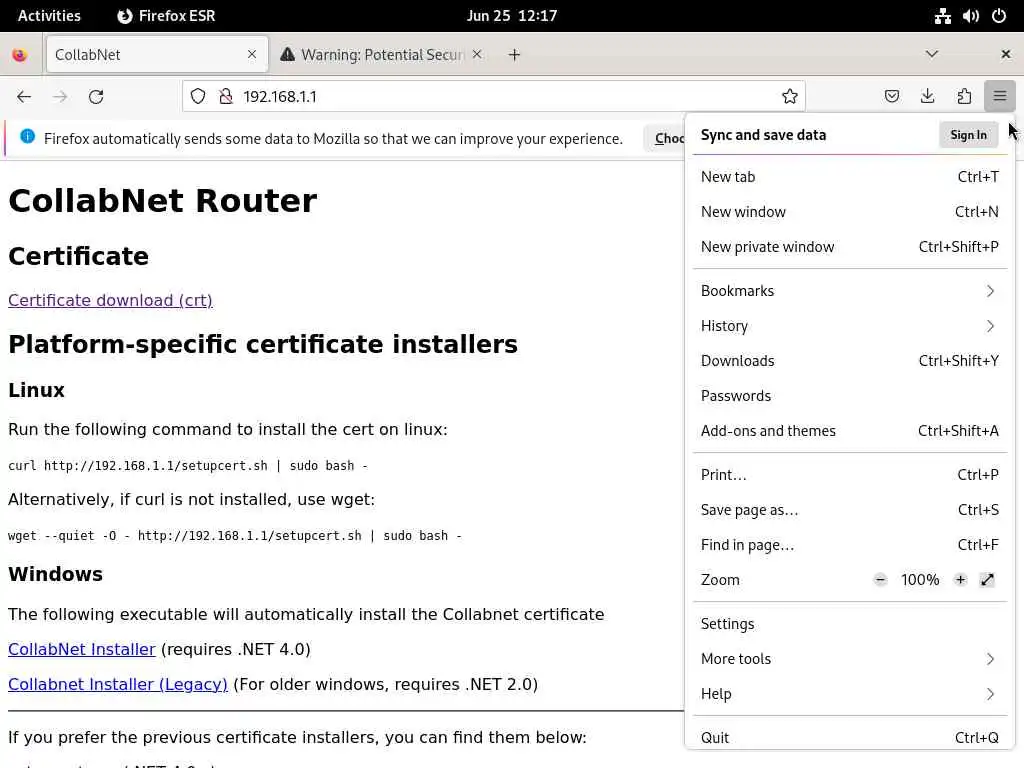Viewport: 1024px width, 768px height.
Task: Open power menu icon in top bar
Action: 999,16
